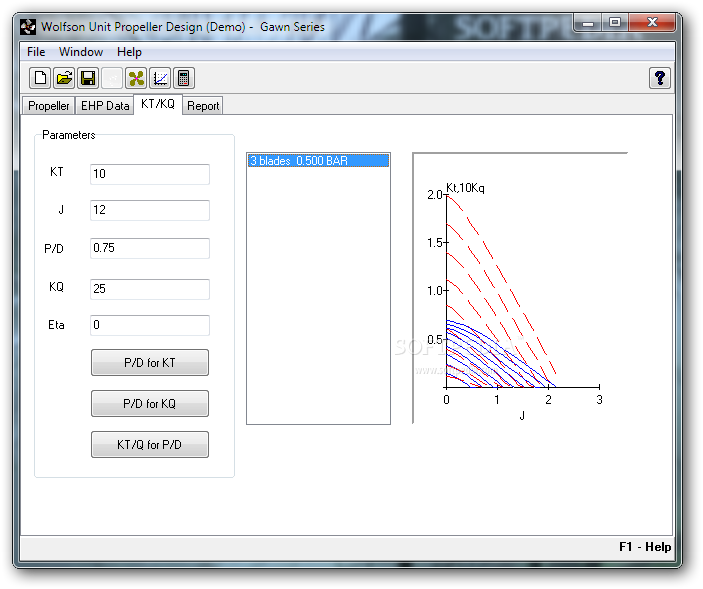This screenshot has height=589, width=703.
Task: Save with the floppy disk icon
Action: point(88,78)
